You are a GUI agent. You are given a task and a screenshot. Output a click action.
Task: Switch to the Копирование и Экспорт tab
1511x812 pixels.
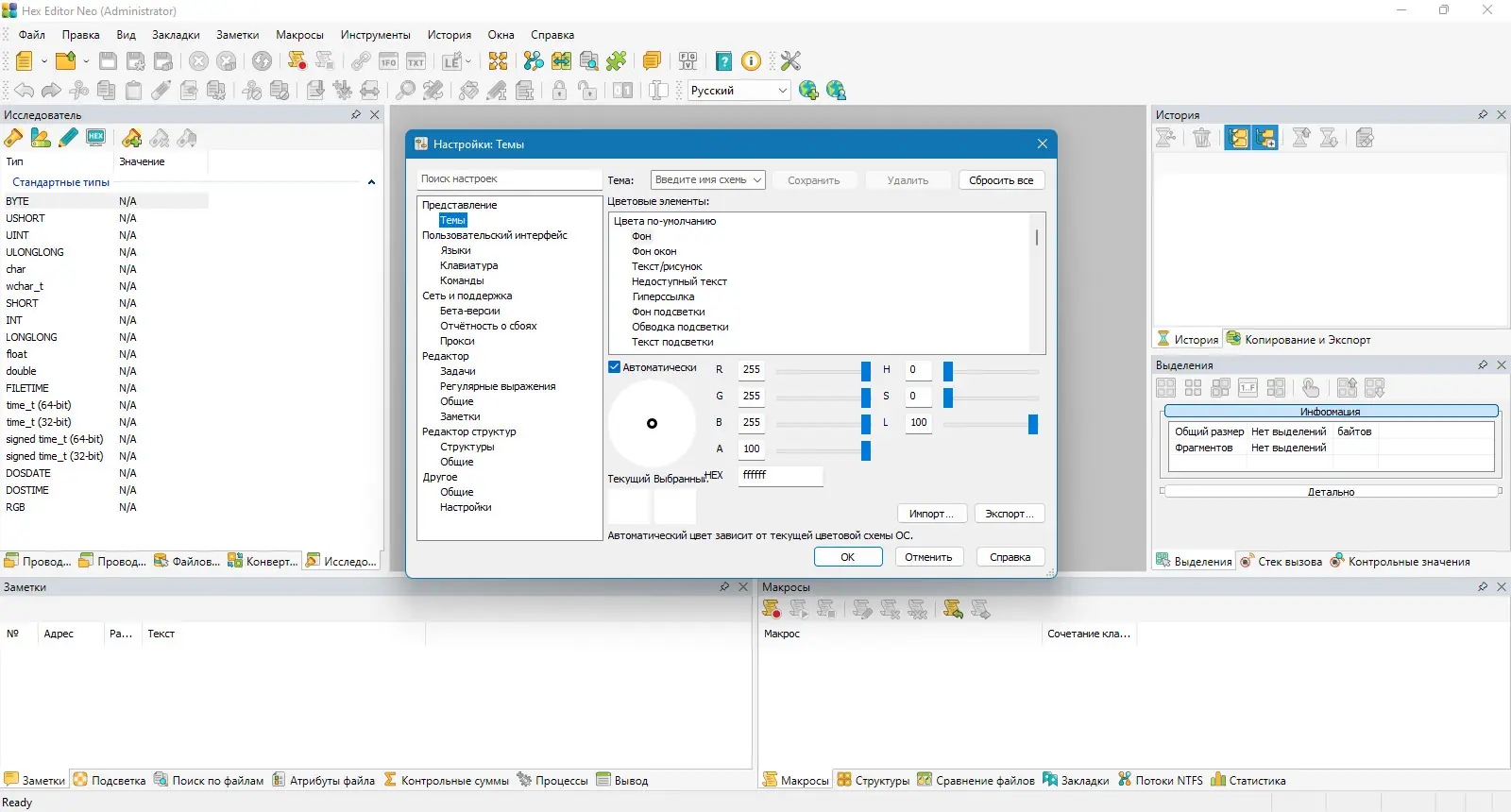coord(1299,339)
